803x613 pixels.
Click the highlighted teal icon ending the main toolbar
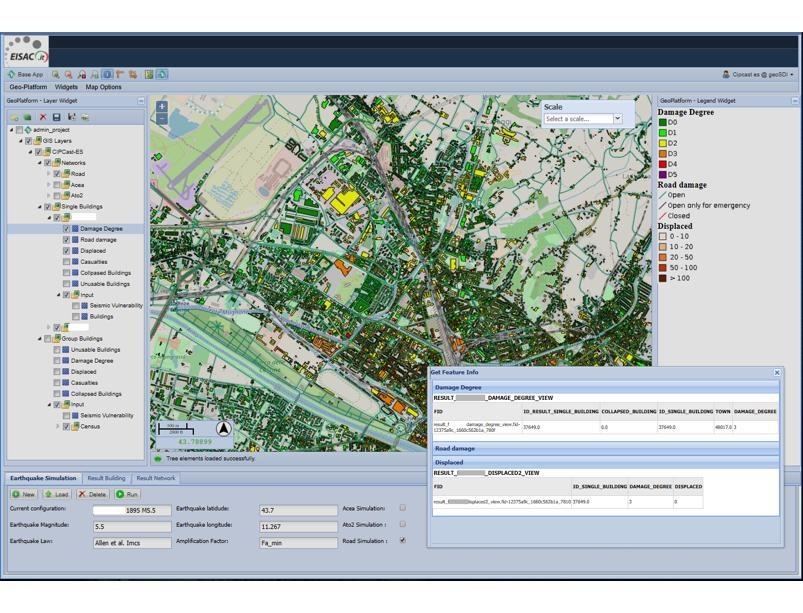[162, 75]
